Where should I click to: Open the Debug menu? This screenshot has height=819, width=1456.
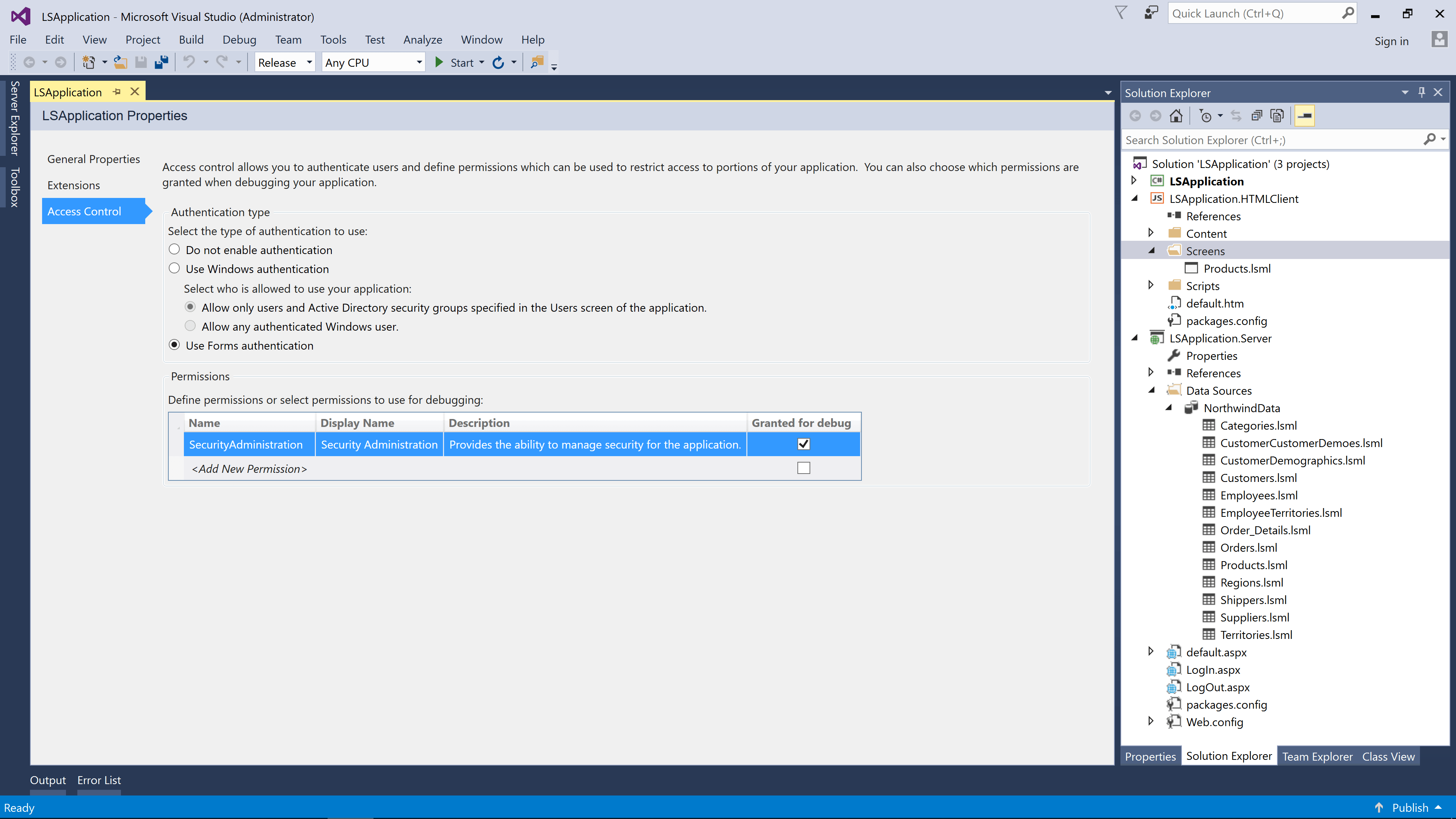[239, 39]
